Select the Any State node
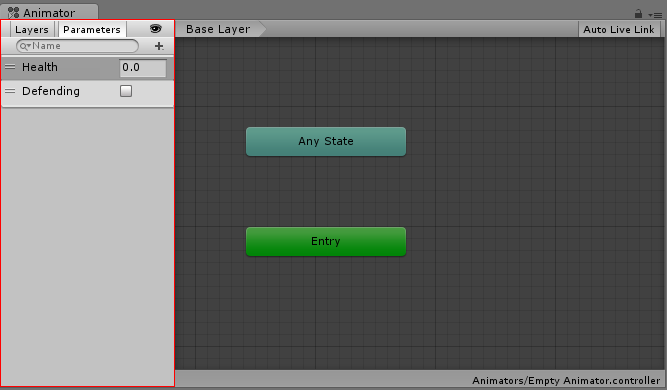Image resolution: width=667 pixels, height=390 pixels. pos(326,141)
